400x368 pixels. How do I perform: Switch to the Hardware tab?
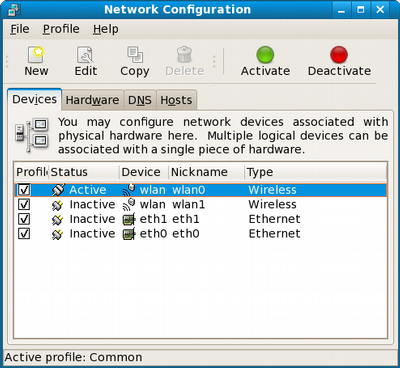pyautogui.click(x=92, y=100)
